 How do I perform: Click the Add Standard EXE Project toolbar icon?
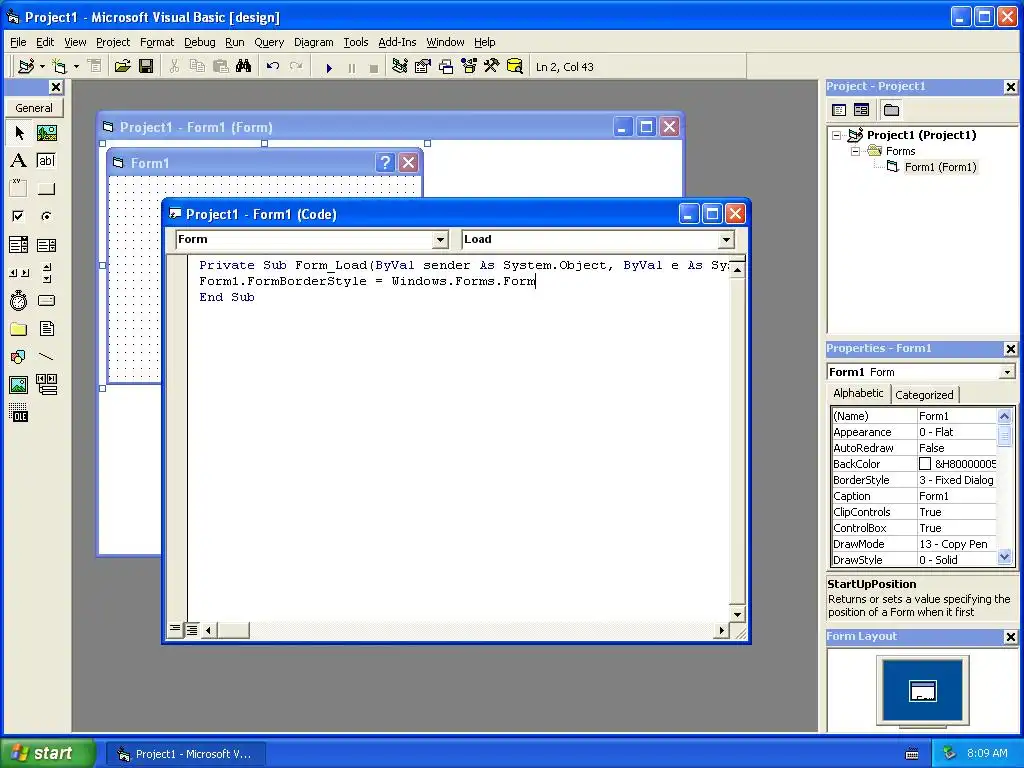[x=27, y=67]
